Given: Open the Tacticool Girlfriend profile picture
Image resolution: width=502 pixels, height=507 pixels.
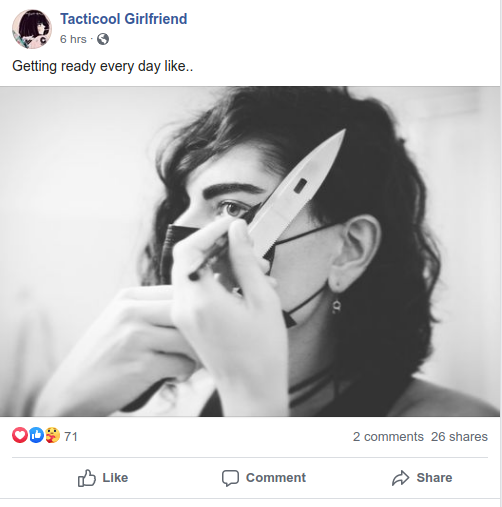Looking at the screenshot, I should pos(32,29).
